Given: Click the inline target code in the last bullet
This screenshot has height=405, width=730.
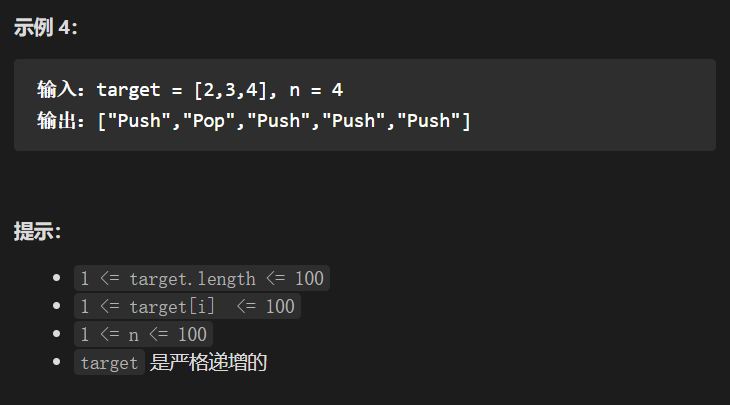Looking at the screenshot, I should coord(109,362).
